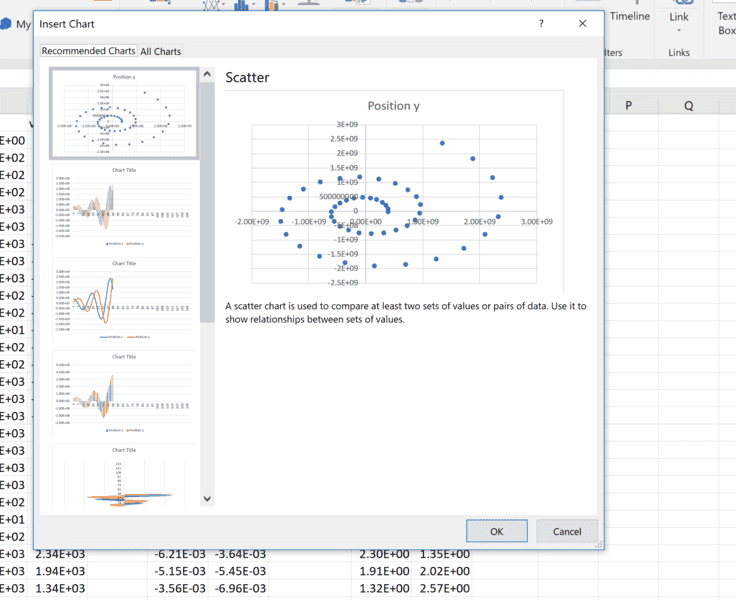Screen dimensions: 736x600
Task: Click the Timeline button in the ribbon
Action: [629, 17]
